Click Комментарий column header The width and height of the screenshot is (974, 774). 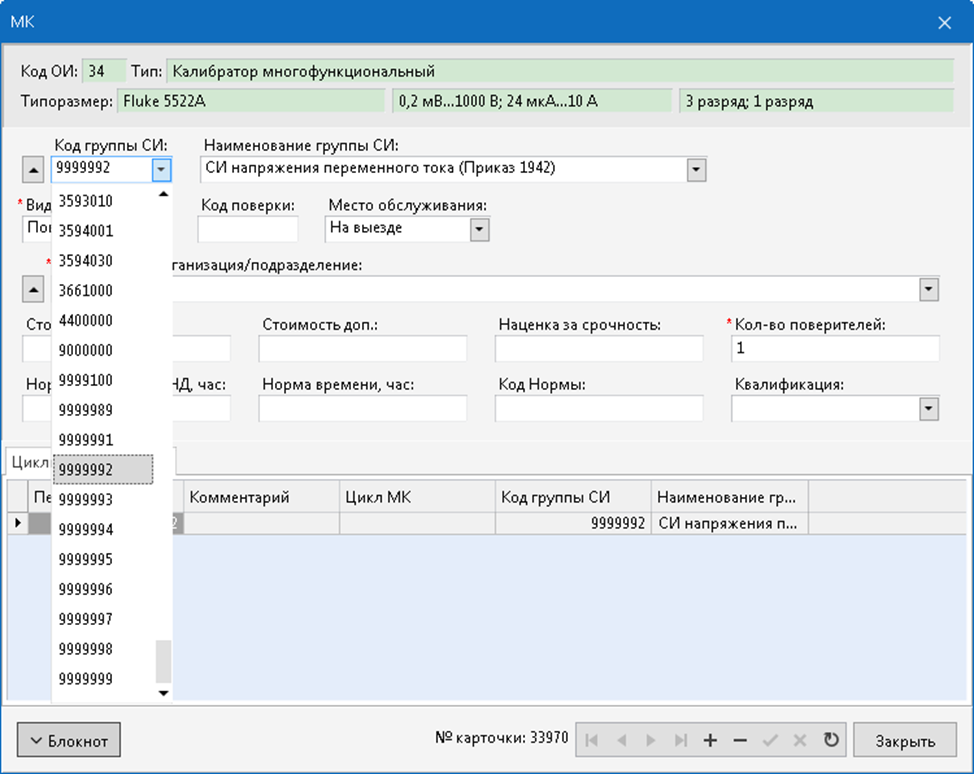[x=262, y=497]
